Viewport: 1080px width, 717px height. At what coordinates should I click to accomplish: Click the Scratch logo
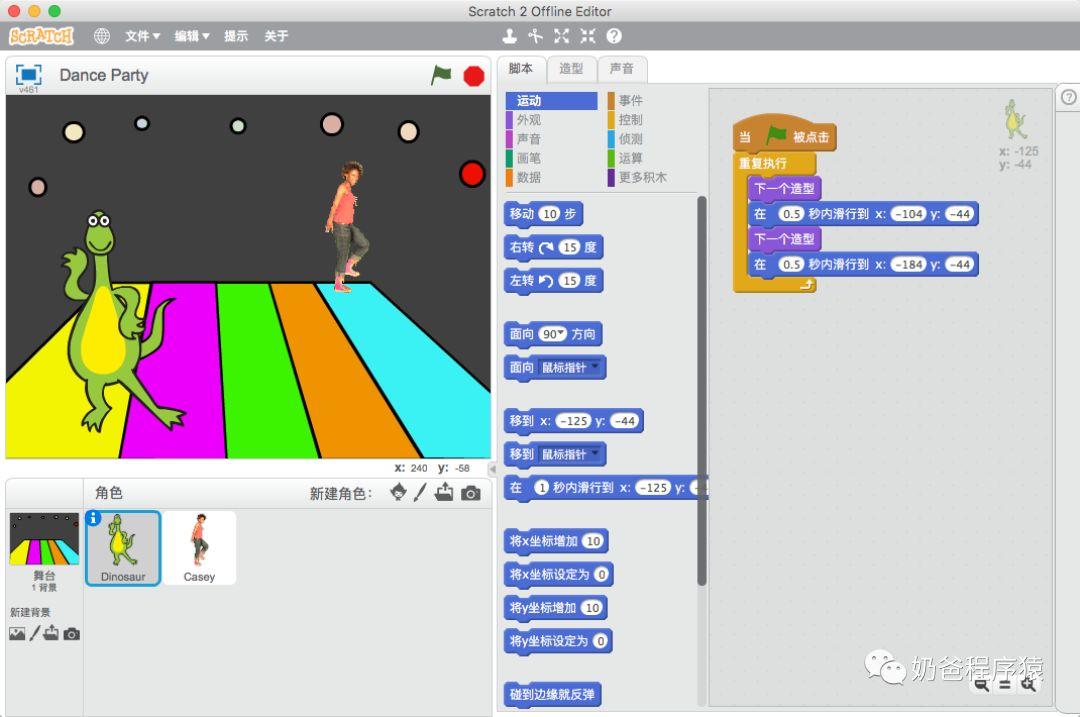point(41,36)
